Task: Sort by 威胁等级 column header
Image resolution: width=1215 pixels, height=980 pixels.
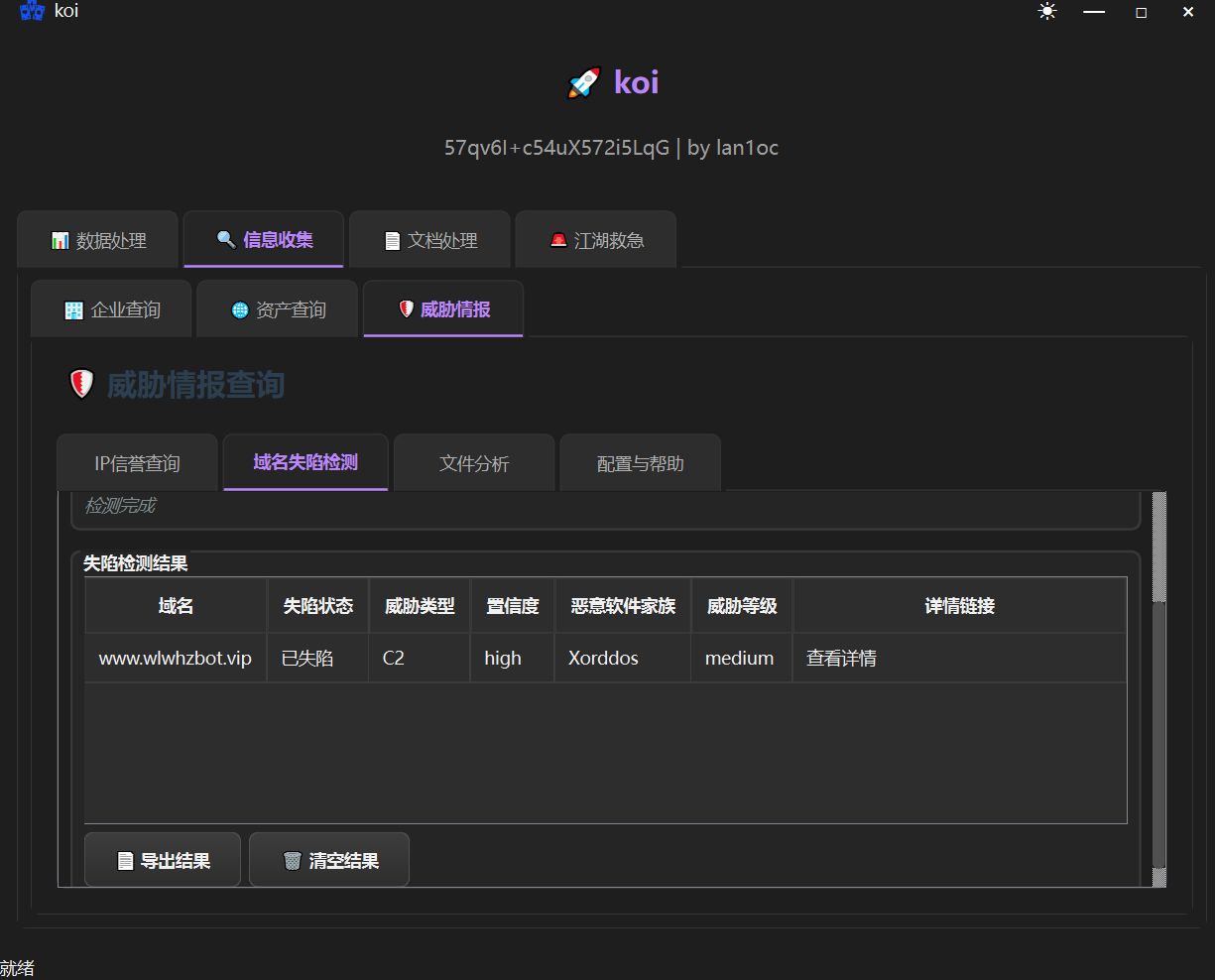Action: click(741, 606)
